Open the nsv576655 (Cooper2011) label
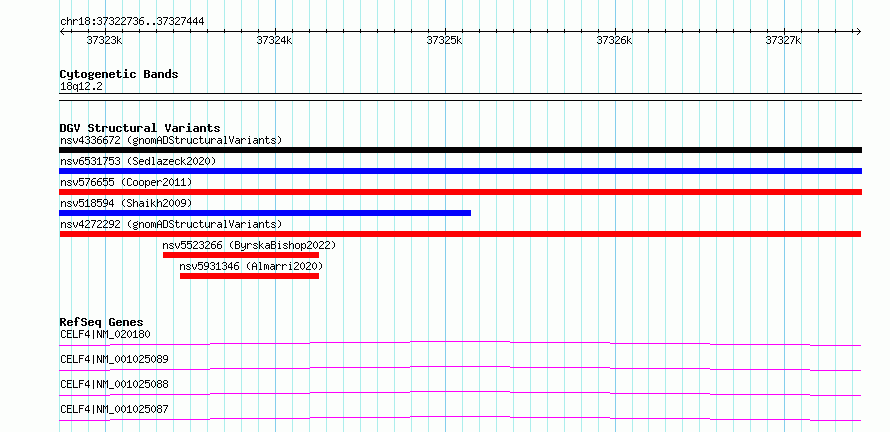 pyautogui.click(x=126, y=182)
